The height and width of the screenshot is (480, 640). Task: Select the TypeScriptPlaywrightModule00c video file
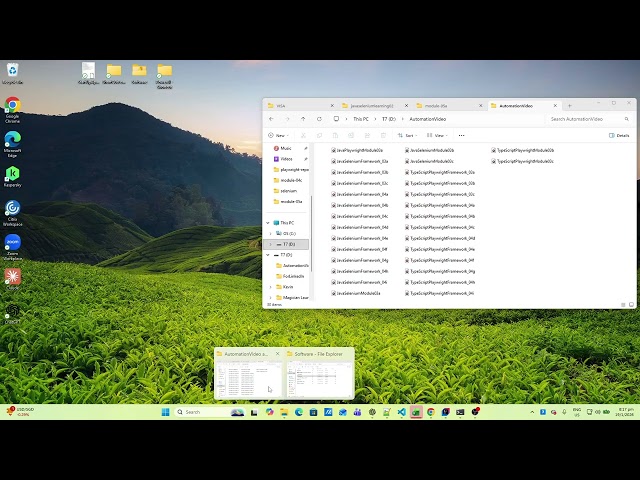click(523, 161)
